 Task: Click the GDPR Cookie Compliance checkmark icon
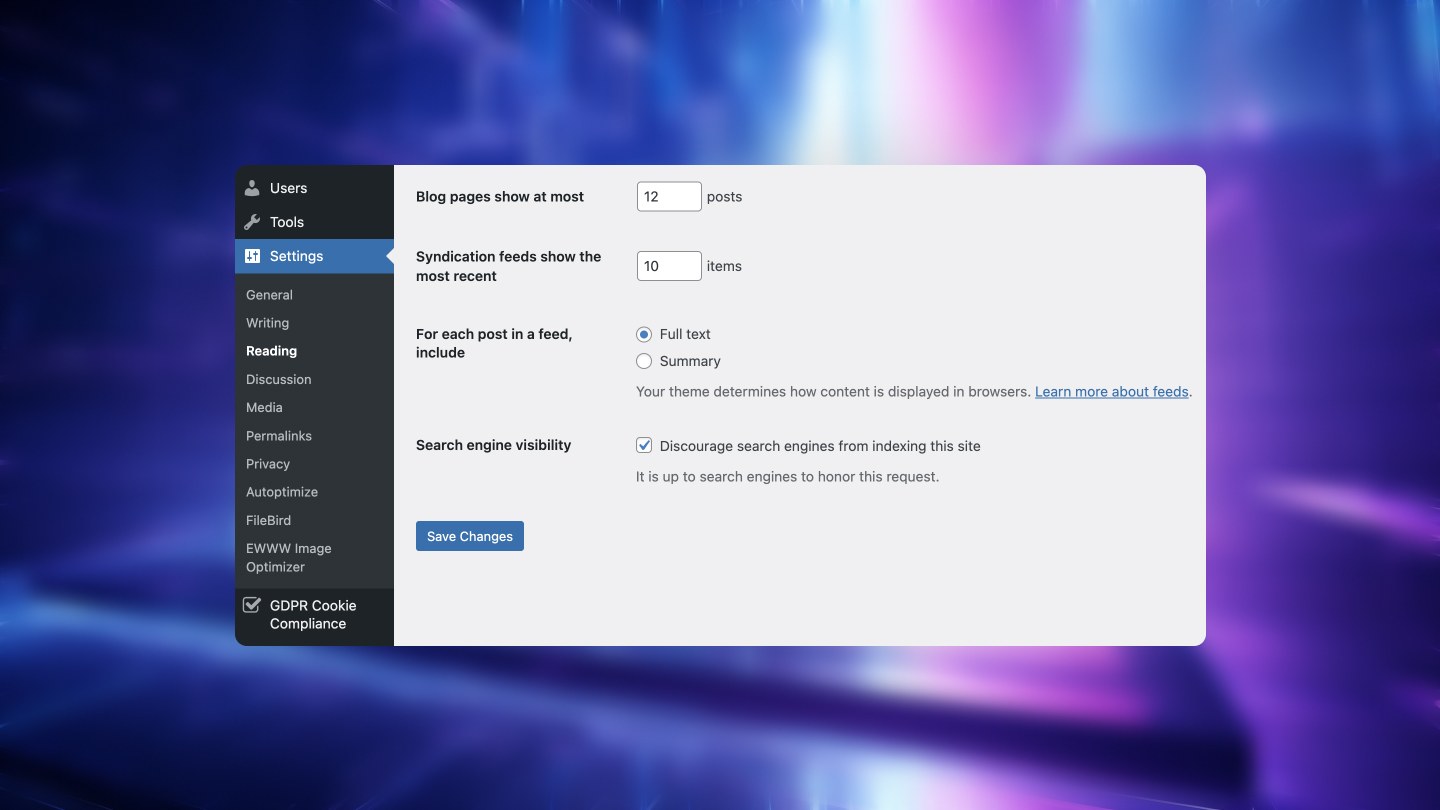(x=252, y=605)
